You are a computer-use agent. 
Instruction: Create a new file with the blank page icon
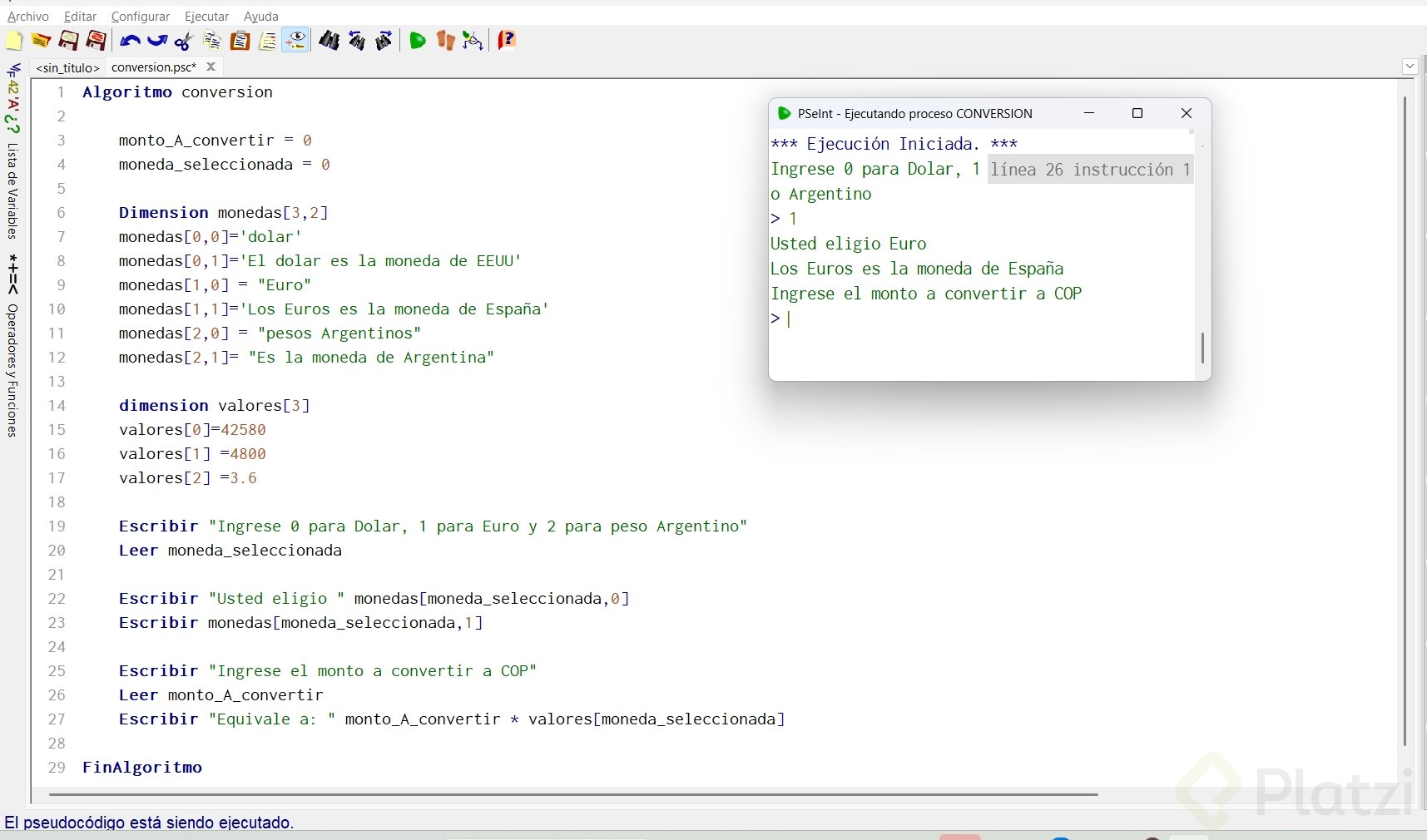click(x=14, y=41)
